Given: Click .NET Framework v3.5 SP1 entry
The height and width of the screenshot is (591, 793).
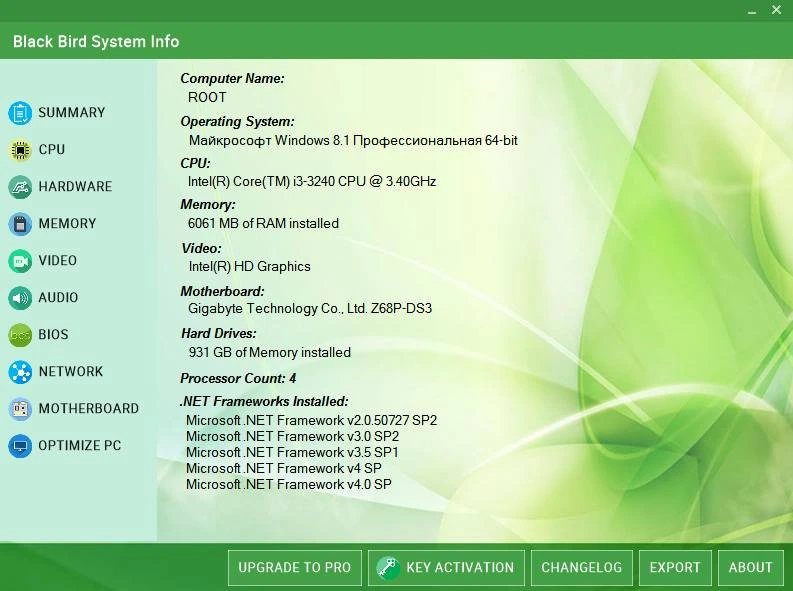Looking at the screenshot, I should 292,452.
